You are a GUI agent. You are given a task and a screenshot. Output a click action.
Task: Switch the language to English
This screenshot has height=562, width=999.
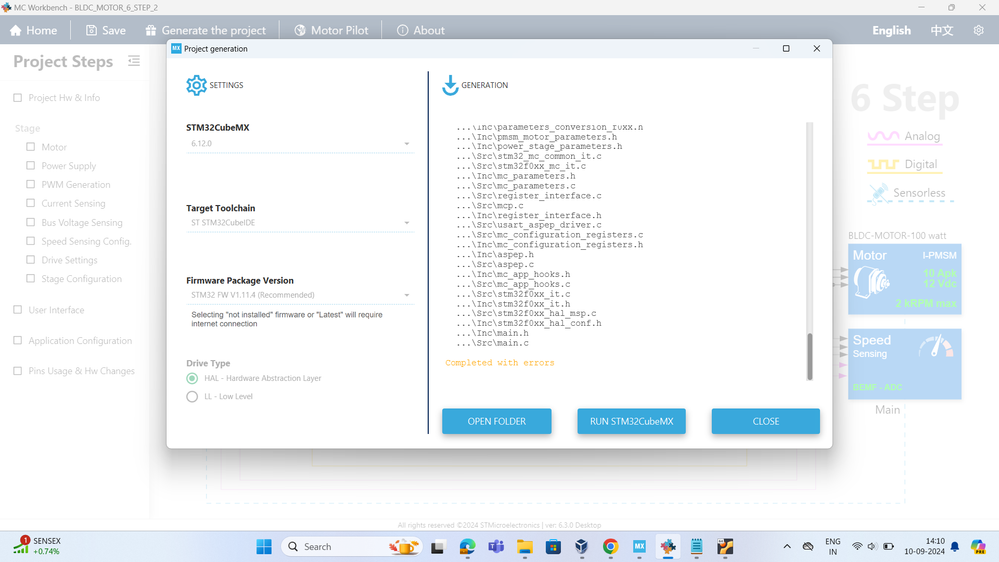click(x=891, y=31)
